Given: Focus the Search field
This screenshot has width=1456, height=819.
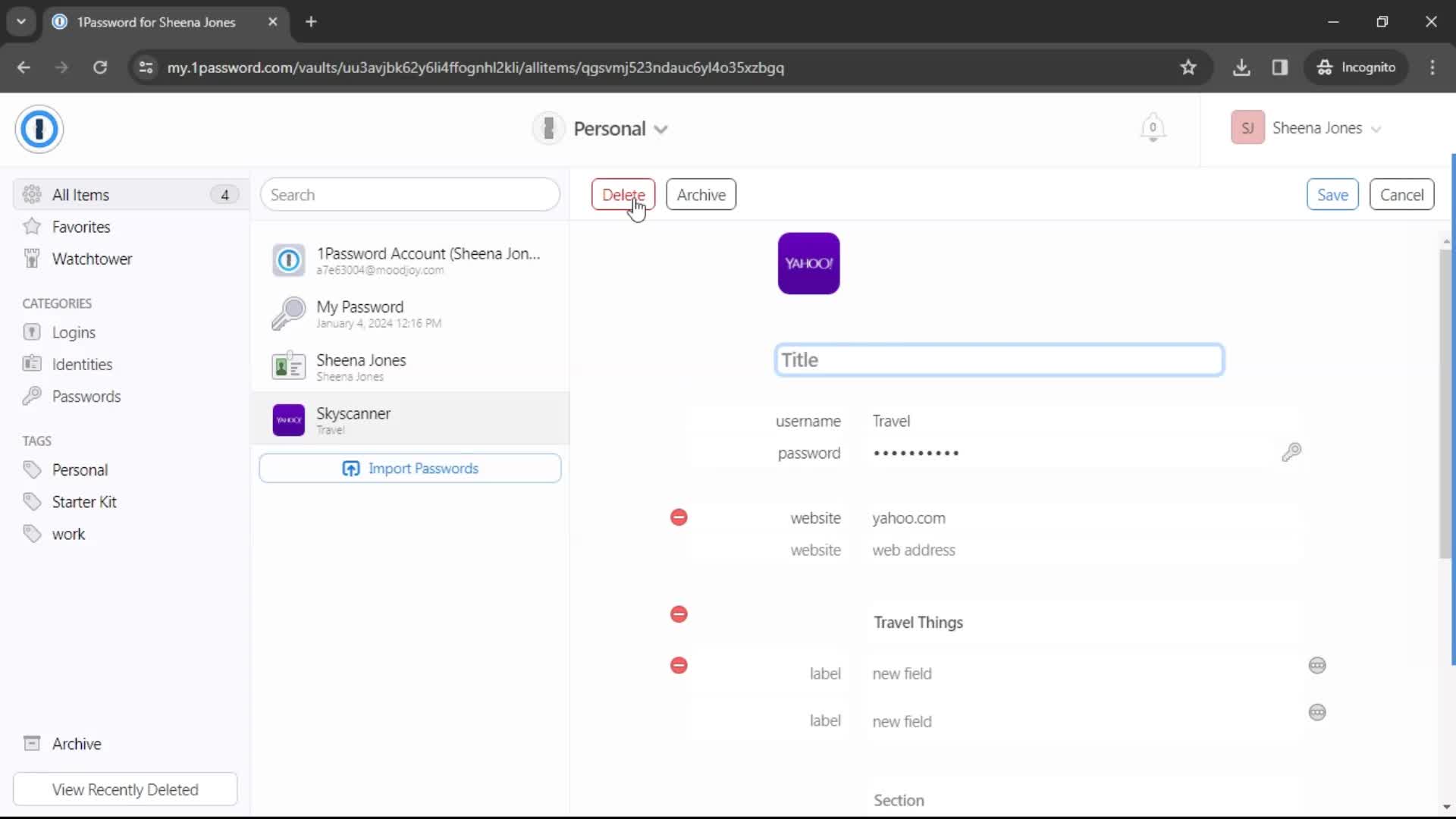Looking at the screenshot, I should 410,195.
